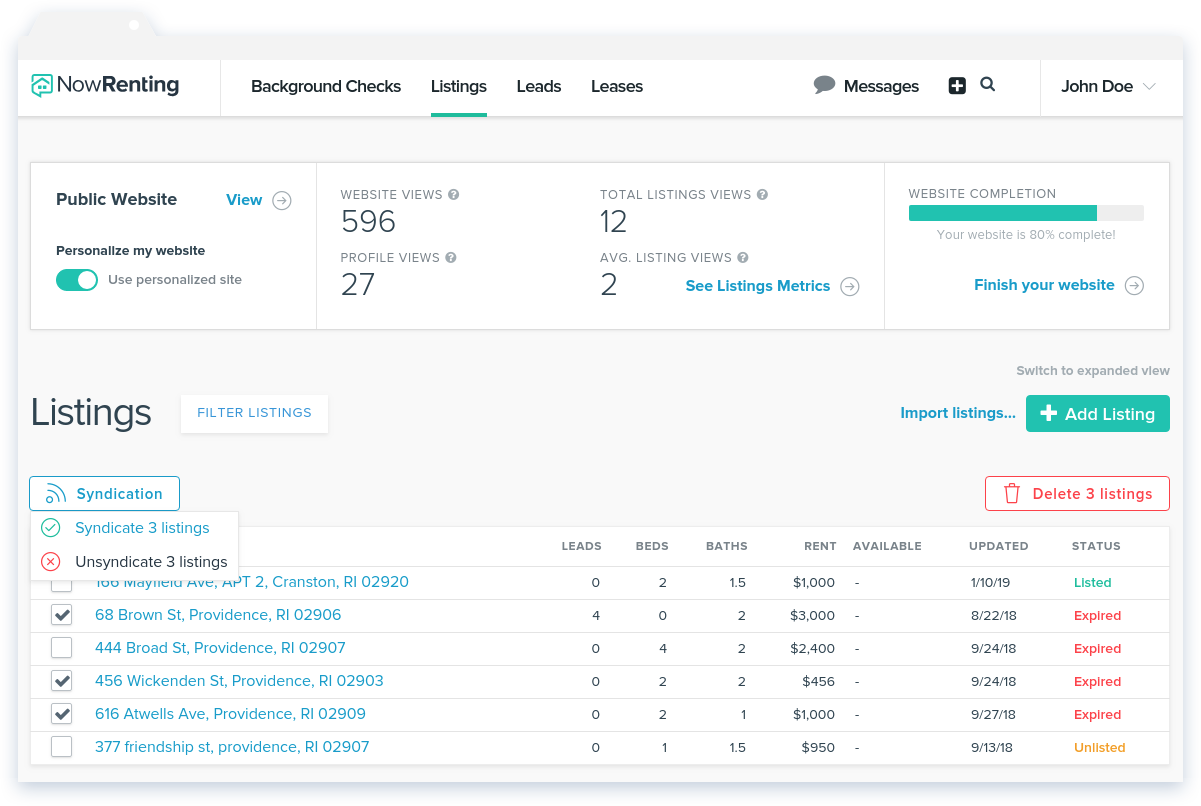Go to Background Checks tab

coord(326,86)
